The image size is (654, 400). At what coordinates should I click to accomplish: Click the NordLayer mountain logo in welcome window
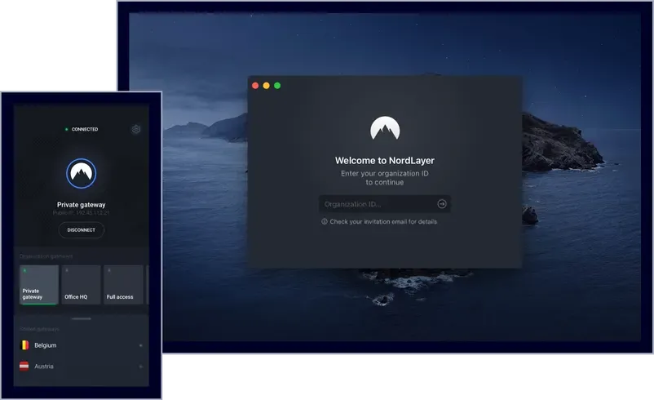point(385,129)
